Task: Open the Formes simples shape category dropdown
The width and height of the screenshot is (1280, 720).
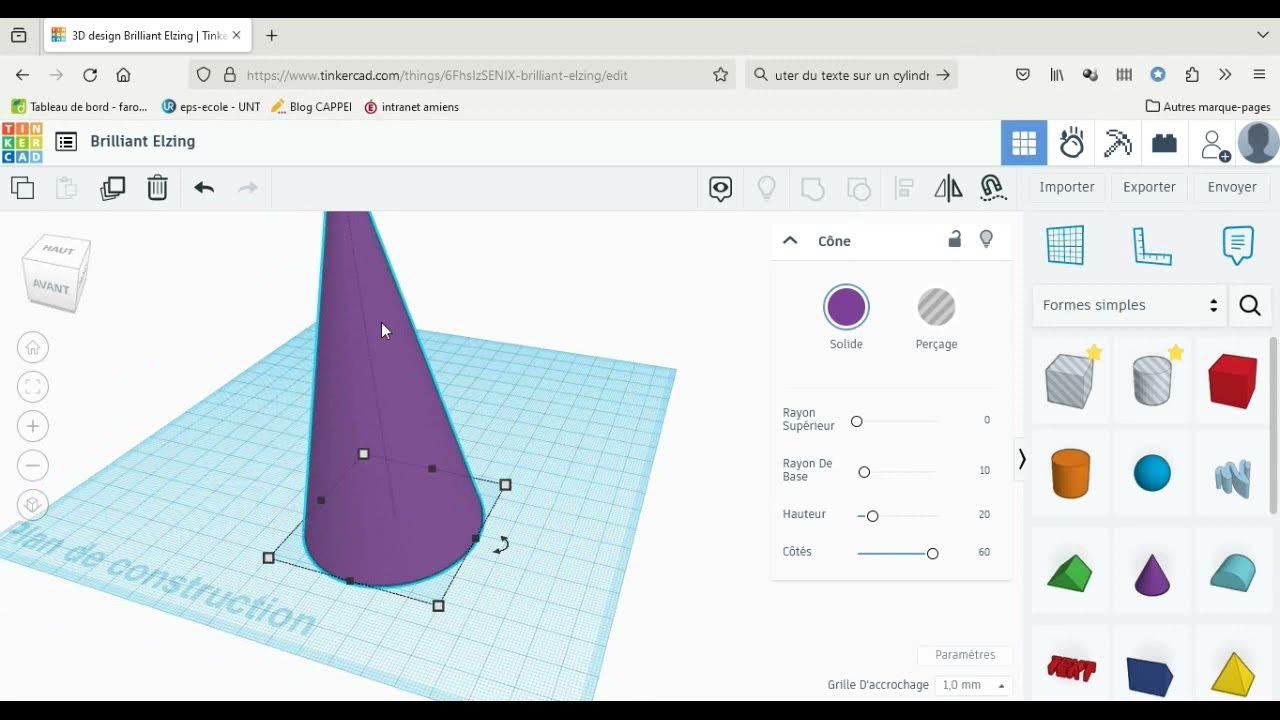Action: (x=1130, y=305)
